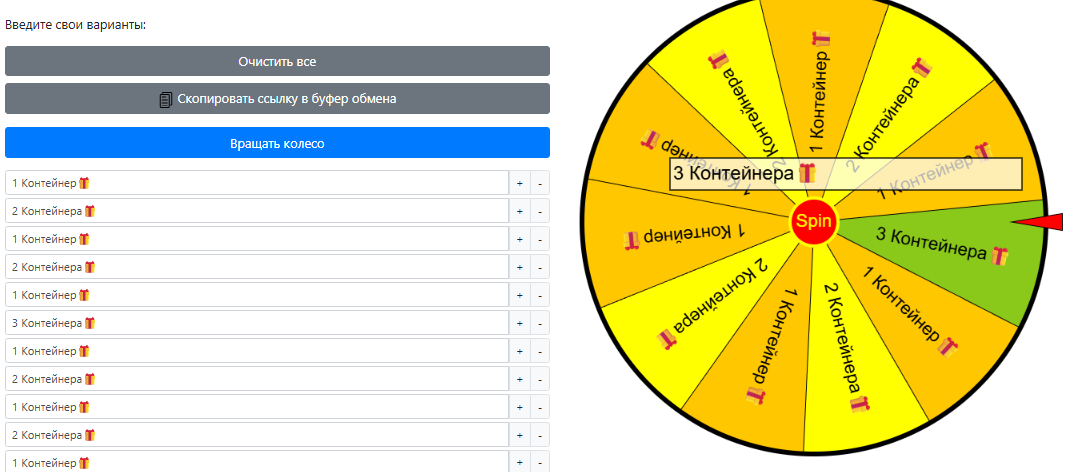Click the Очистить все button

coord(277,61)
